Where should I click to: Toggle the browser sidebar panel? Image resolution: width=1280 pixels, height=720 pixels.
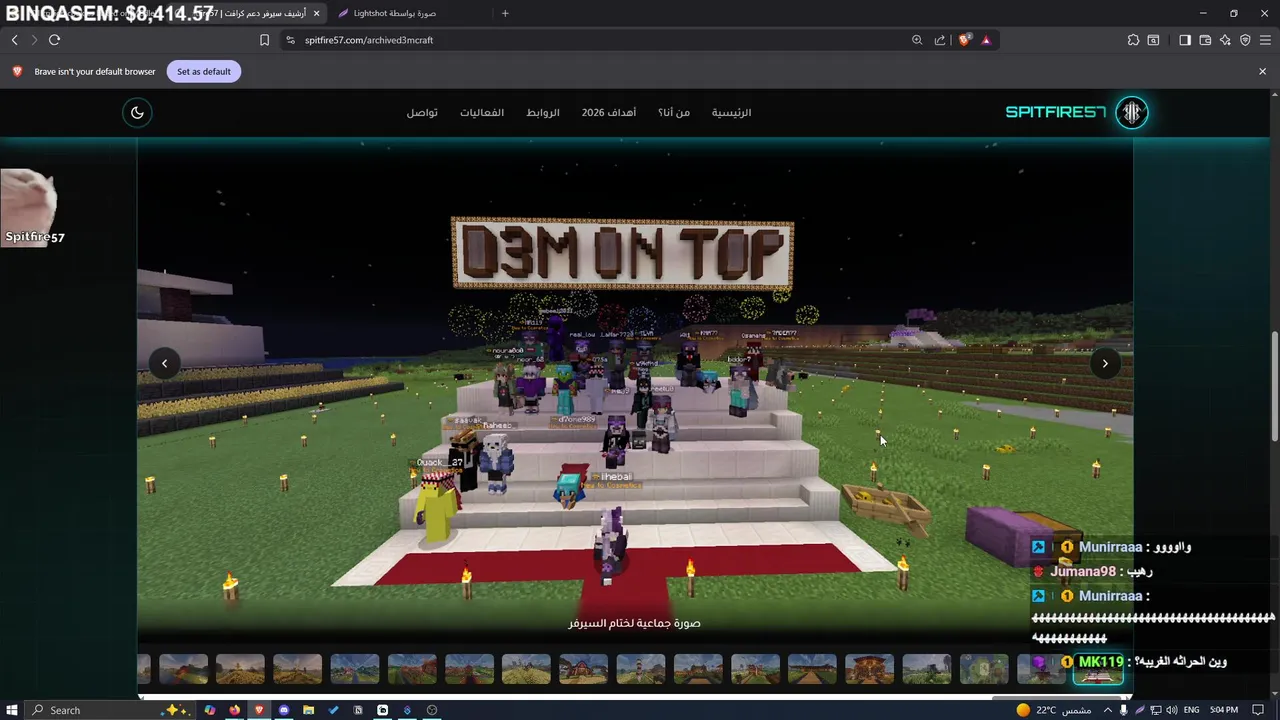pos(1185,40)
